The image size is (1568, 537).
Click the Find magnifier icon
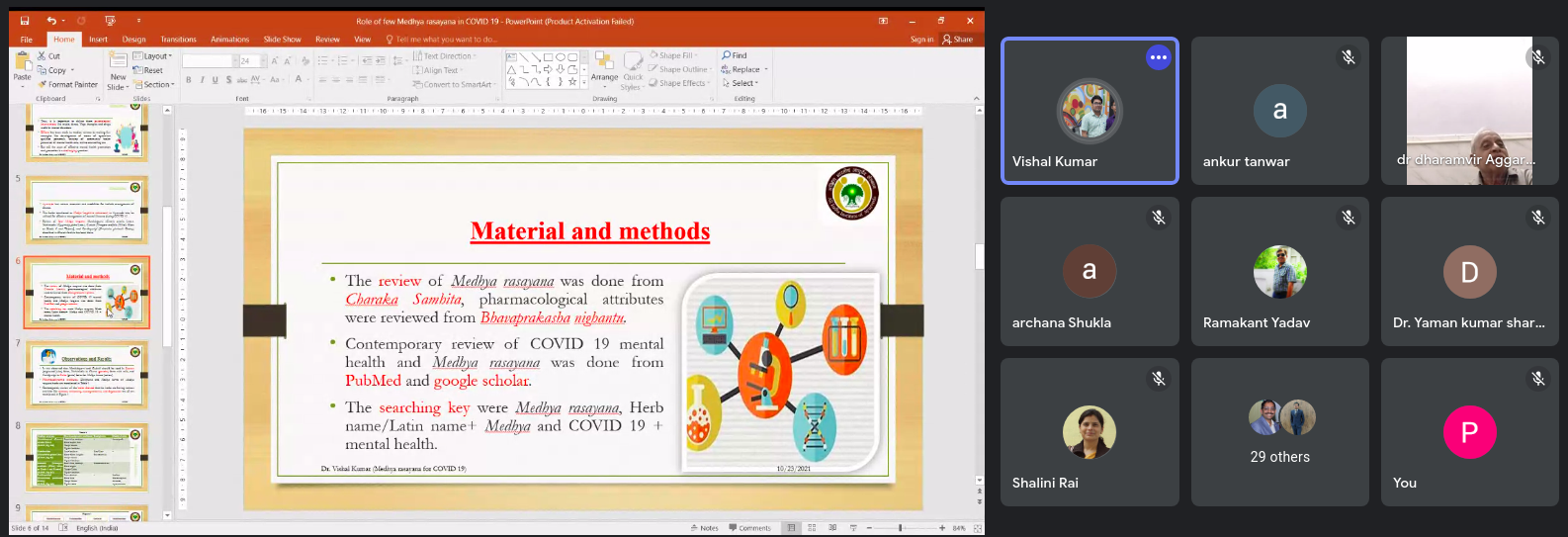[727, 55]
